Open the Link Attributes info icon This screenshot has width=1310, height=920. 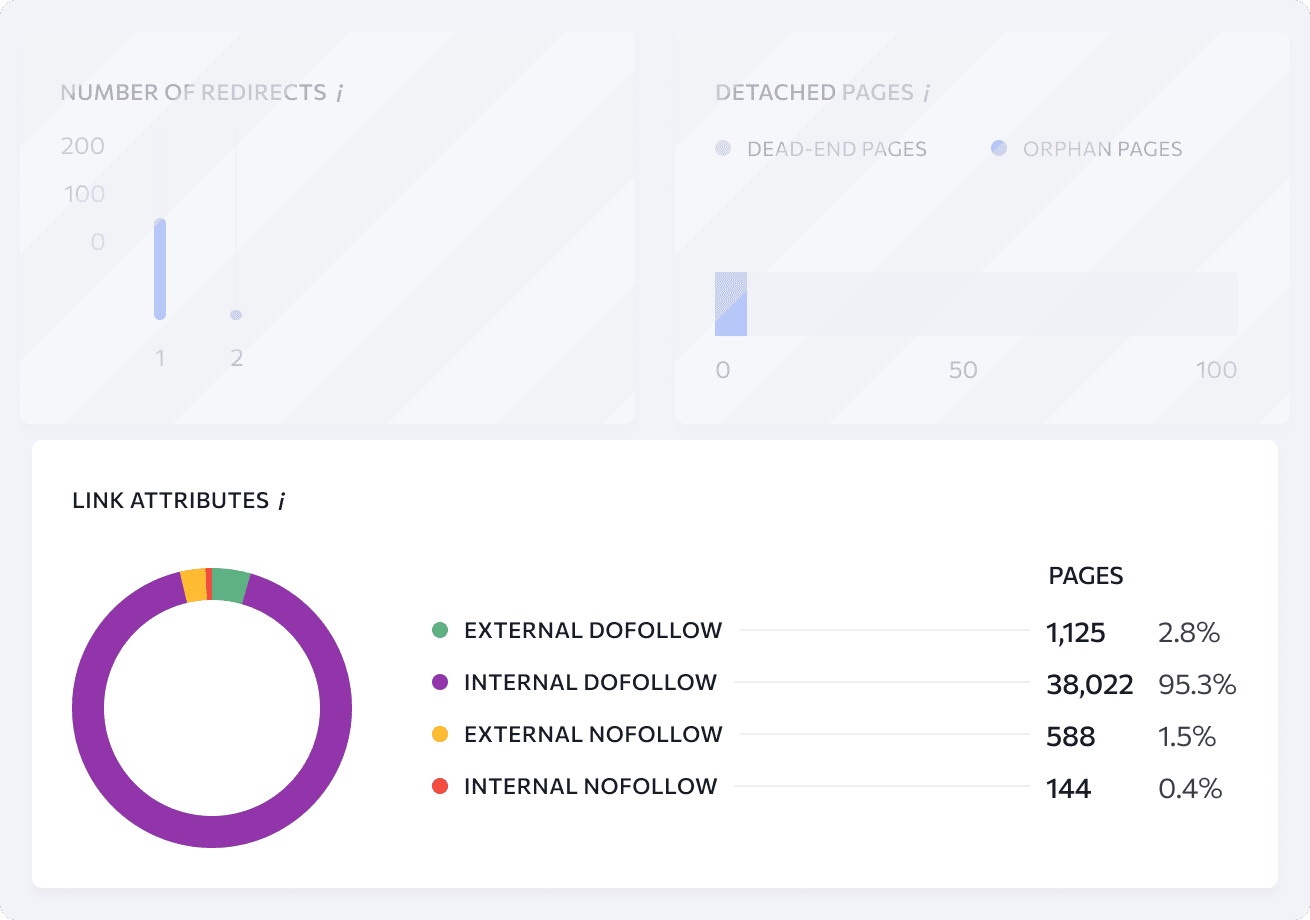pos(281,501)
